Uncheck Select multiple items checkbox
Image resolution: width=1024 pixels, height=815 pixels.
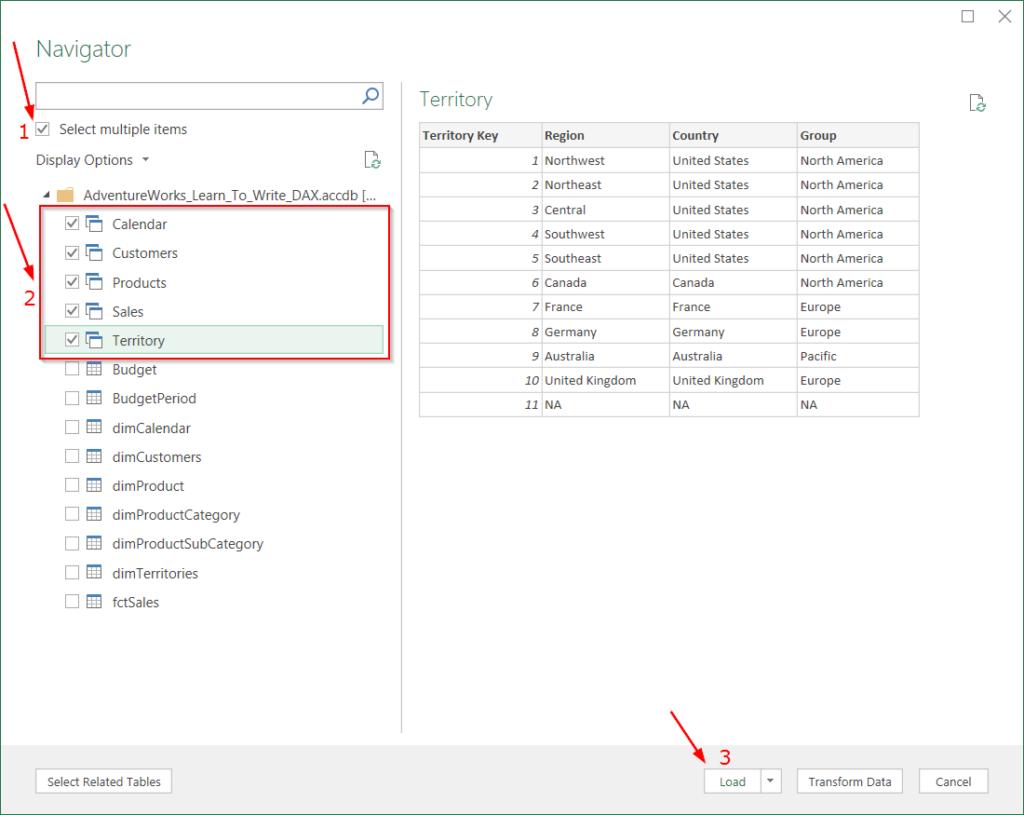[42, 129]
